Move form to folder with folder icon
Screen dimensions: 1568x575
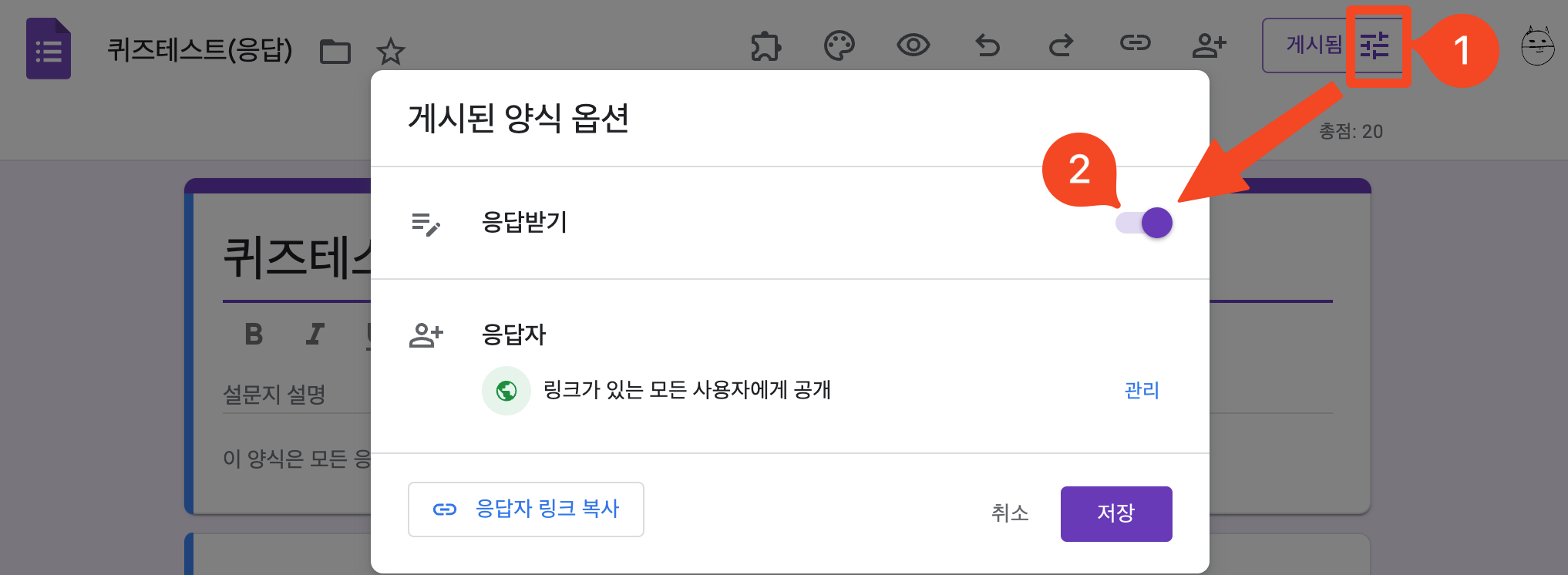coord(335,51)
